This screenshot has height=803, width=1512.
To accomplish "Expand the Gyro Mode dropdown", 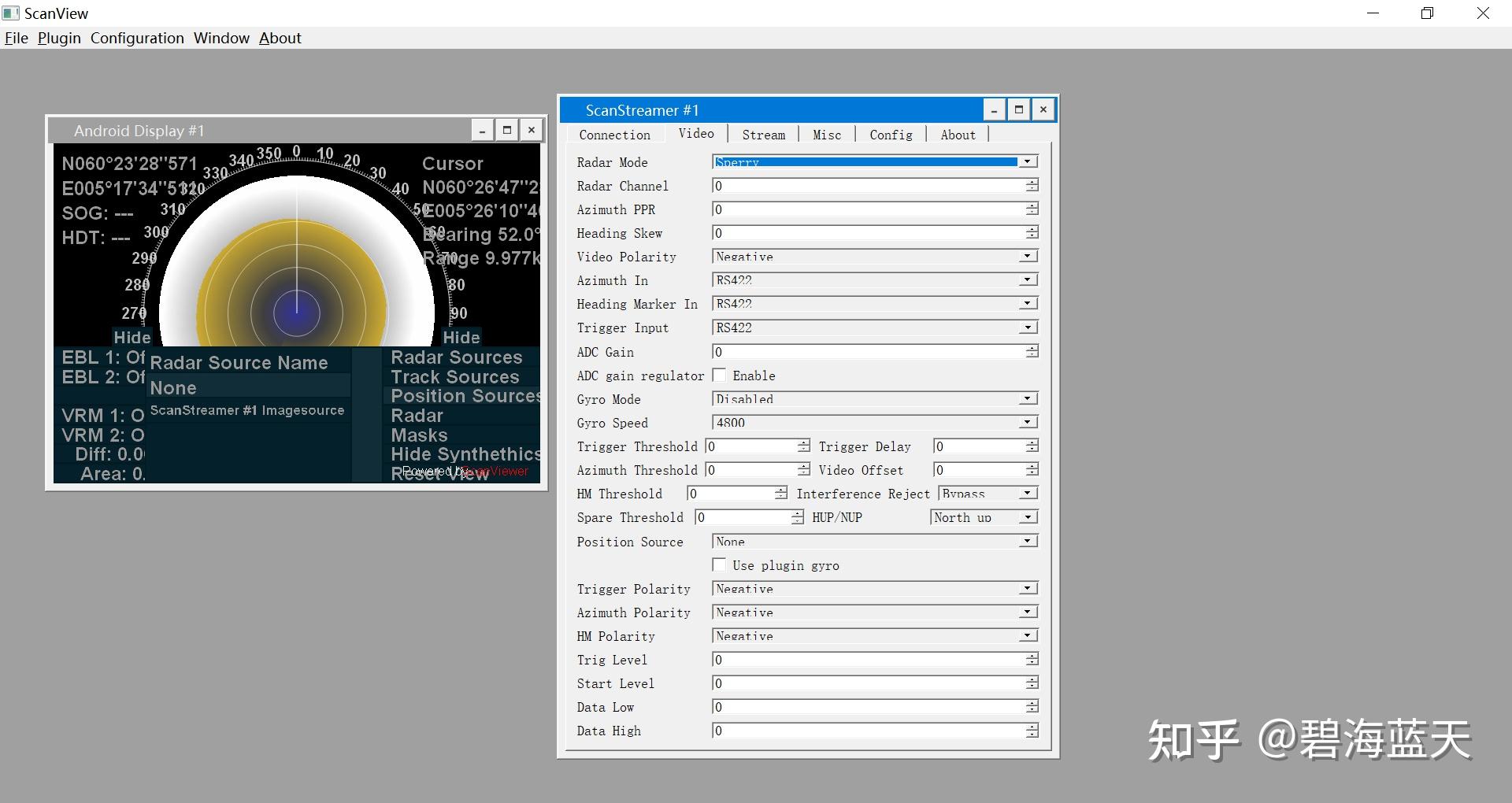I will click(x=1027, y=398).
